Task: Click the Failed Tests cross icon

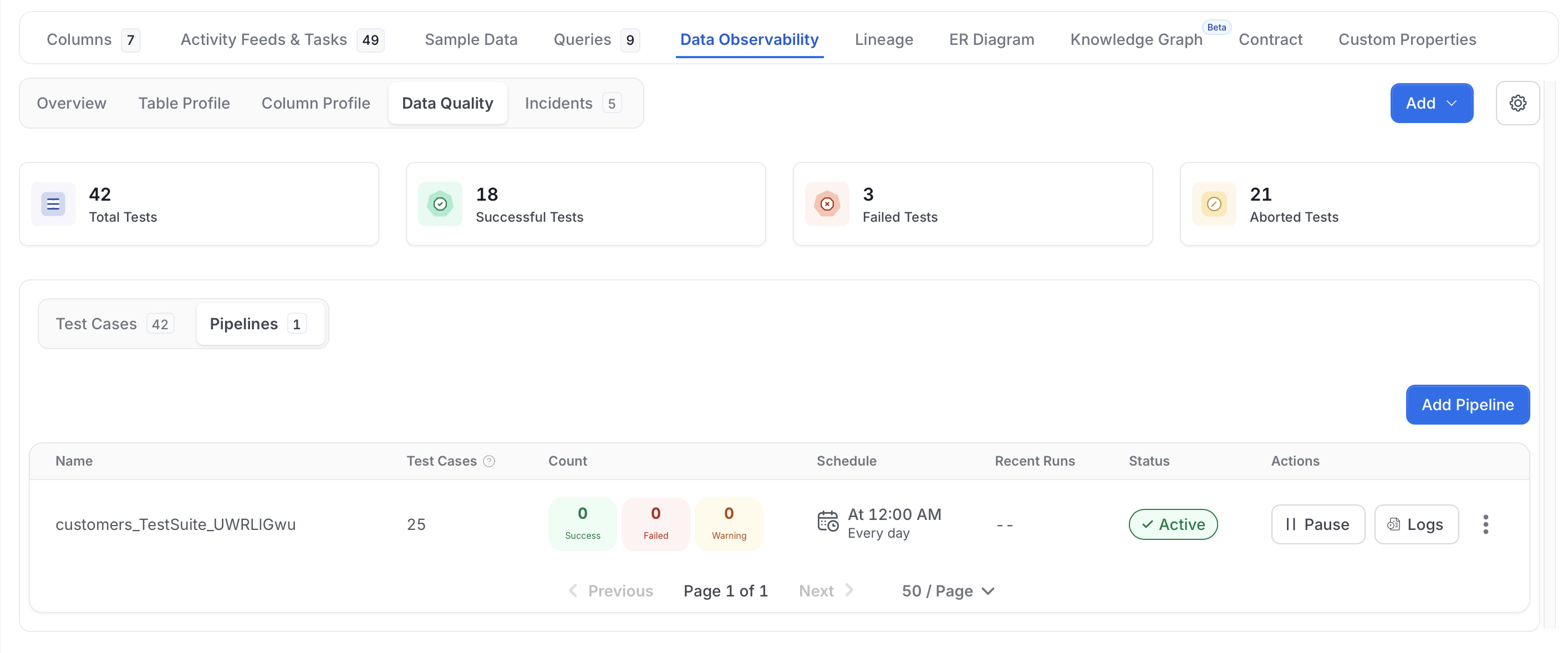Action: click(827, 204)
